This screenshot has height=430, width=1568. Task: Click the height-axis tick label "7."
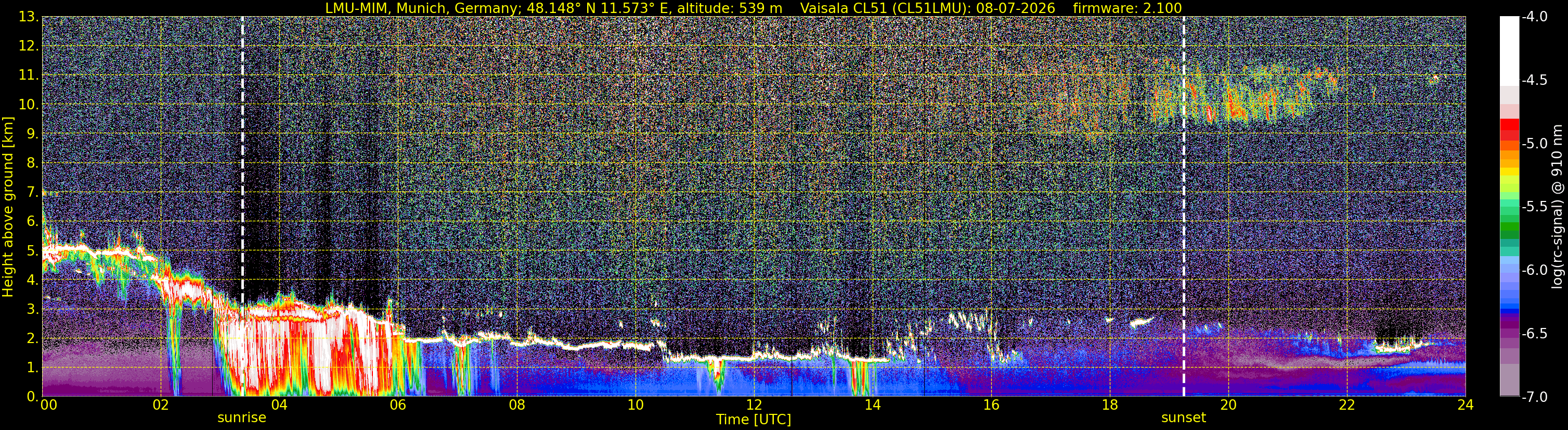[x=32, y=192]
